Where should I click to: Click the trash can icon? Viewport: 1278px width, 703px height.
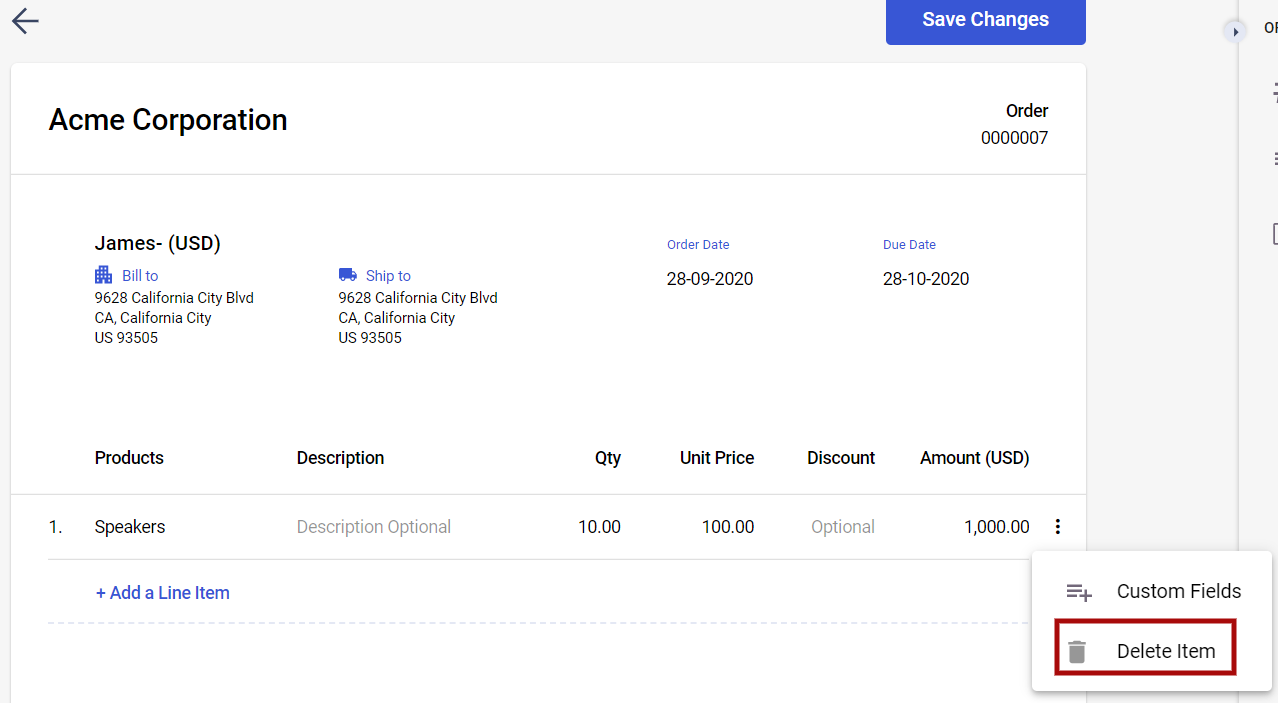[1077, 652]
